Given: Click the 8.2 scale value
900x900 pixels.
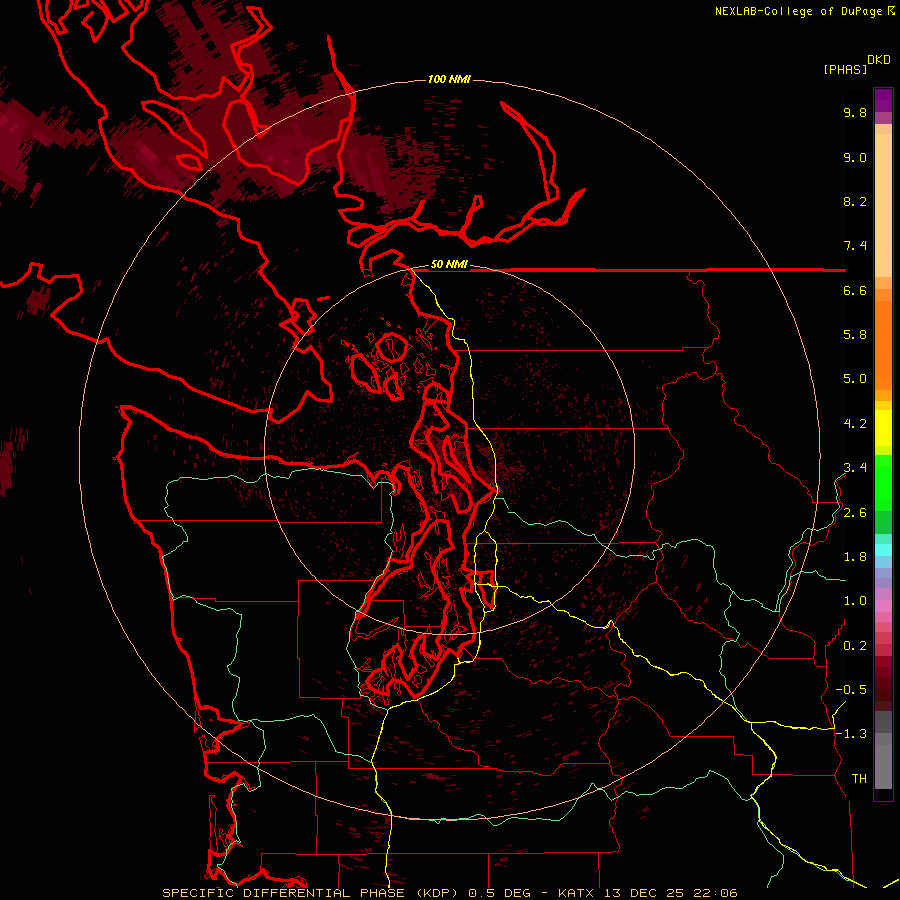Looking at the screenshot, I should click(855, 201).
